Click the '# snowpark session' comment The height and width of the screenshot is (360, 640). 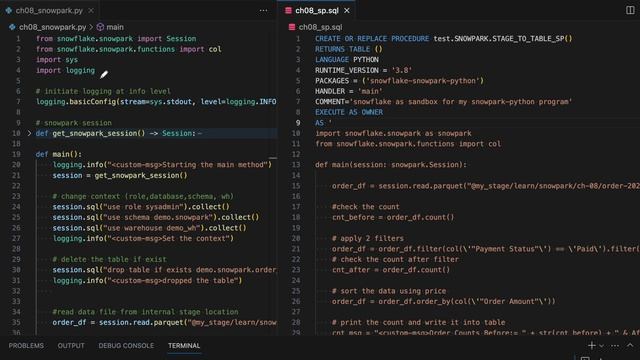[74, 123]
